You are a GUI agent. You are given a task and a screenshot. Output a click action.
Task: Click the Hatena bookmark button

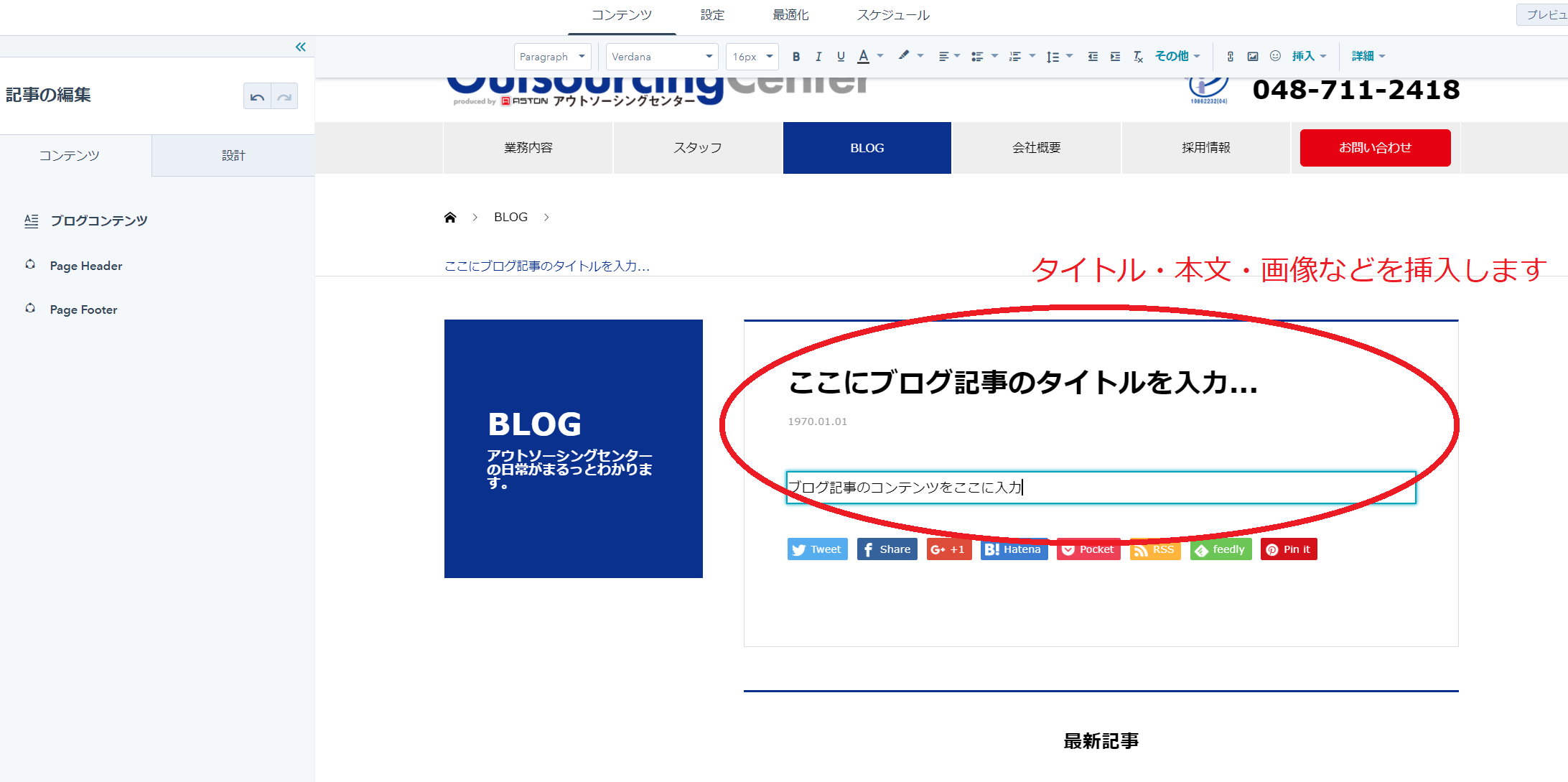(1014, 549)
